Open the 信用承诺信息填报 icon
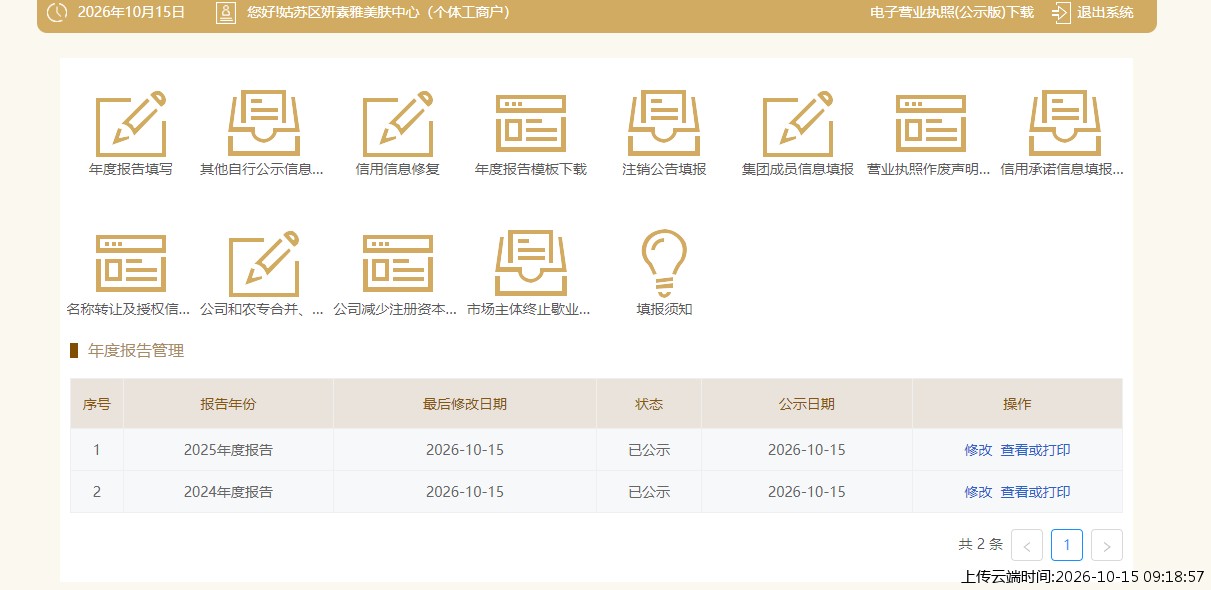Image resolution: width=1211 pixels, height=590 pixels. (x=1065, y=124)
